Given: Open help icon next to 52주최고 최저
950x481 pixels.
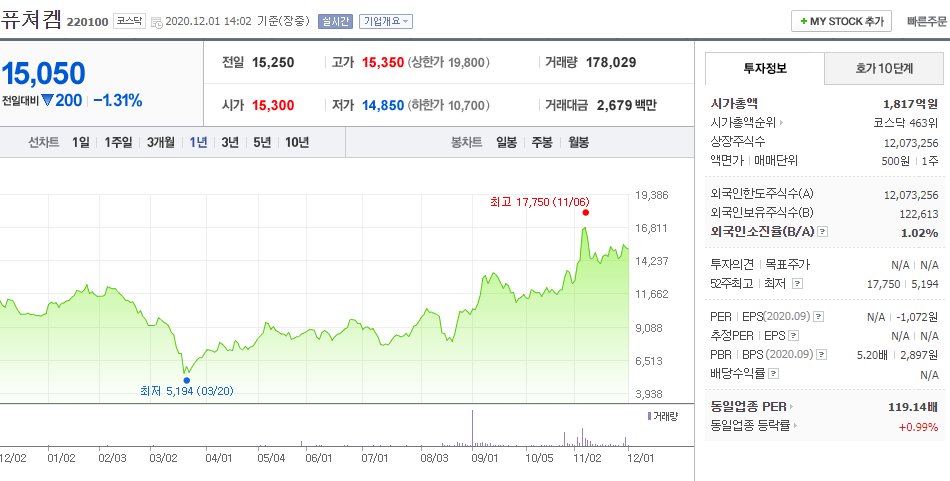Looking at the screenshot, I should 797,284.
